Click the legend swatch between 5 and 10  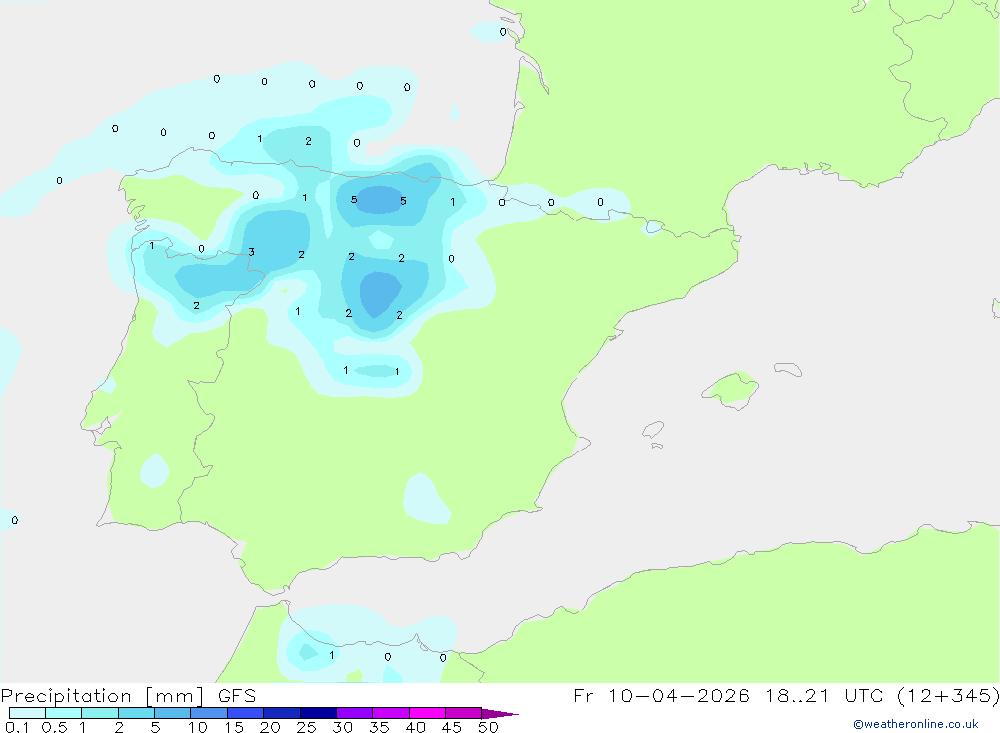coord(173,713)
